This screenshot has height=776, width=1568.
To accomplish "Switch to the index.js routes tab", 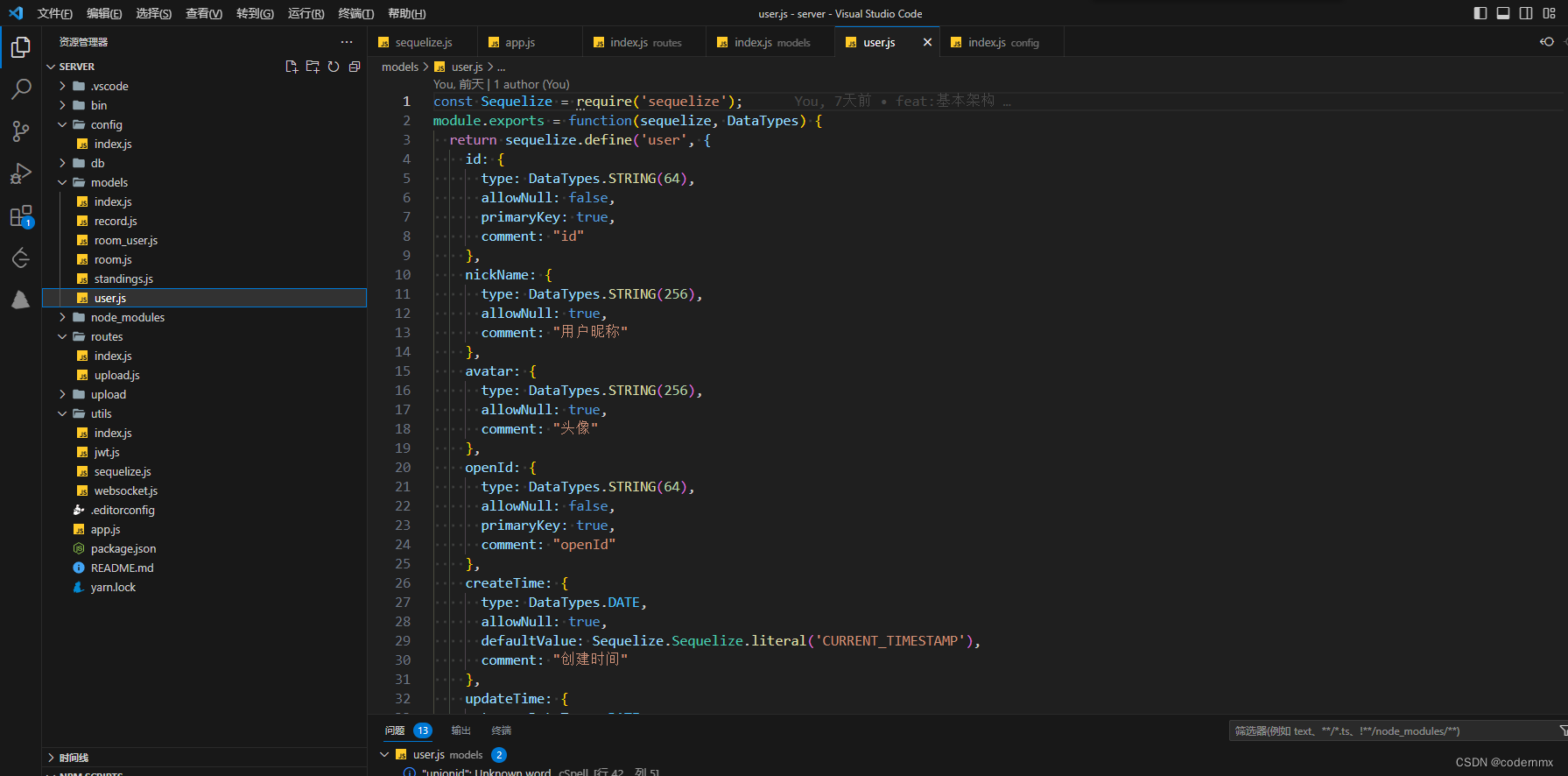I will tap(645, 42).
